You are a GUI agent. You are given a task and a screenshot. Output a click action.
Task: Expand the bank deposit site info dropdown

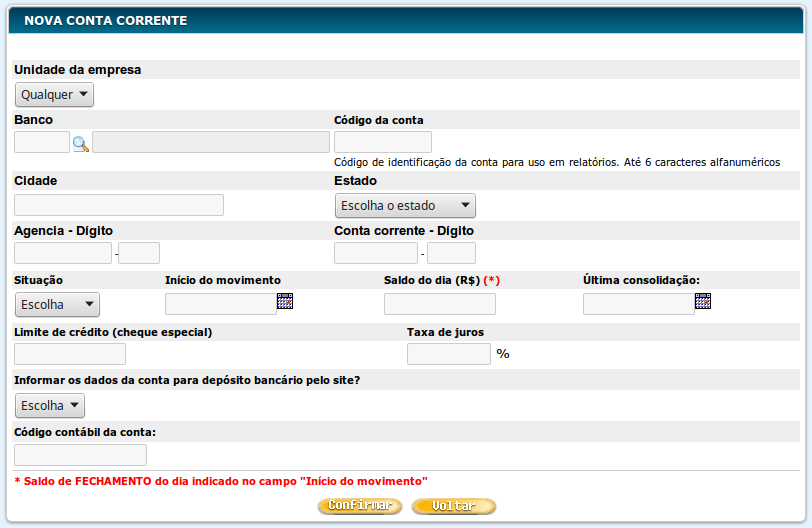50,406
